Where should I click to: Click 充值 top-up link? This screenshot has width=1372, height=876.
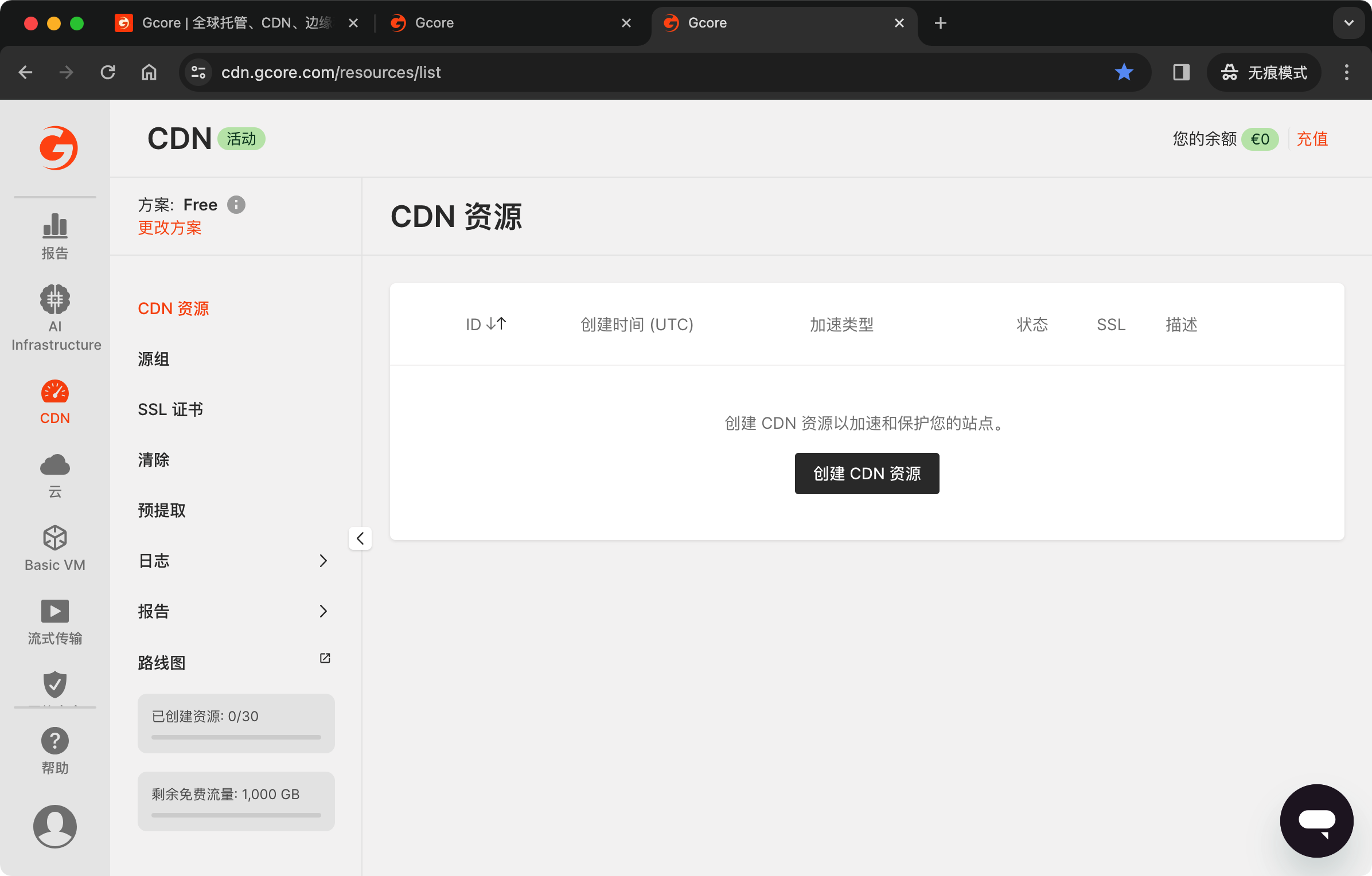1312,139
